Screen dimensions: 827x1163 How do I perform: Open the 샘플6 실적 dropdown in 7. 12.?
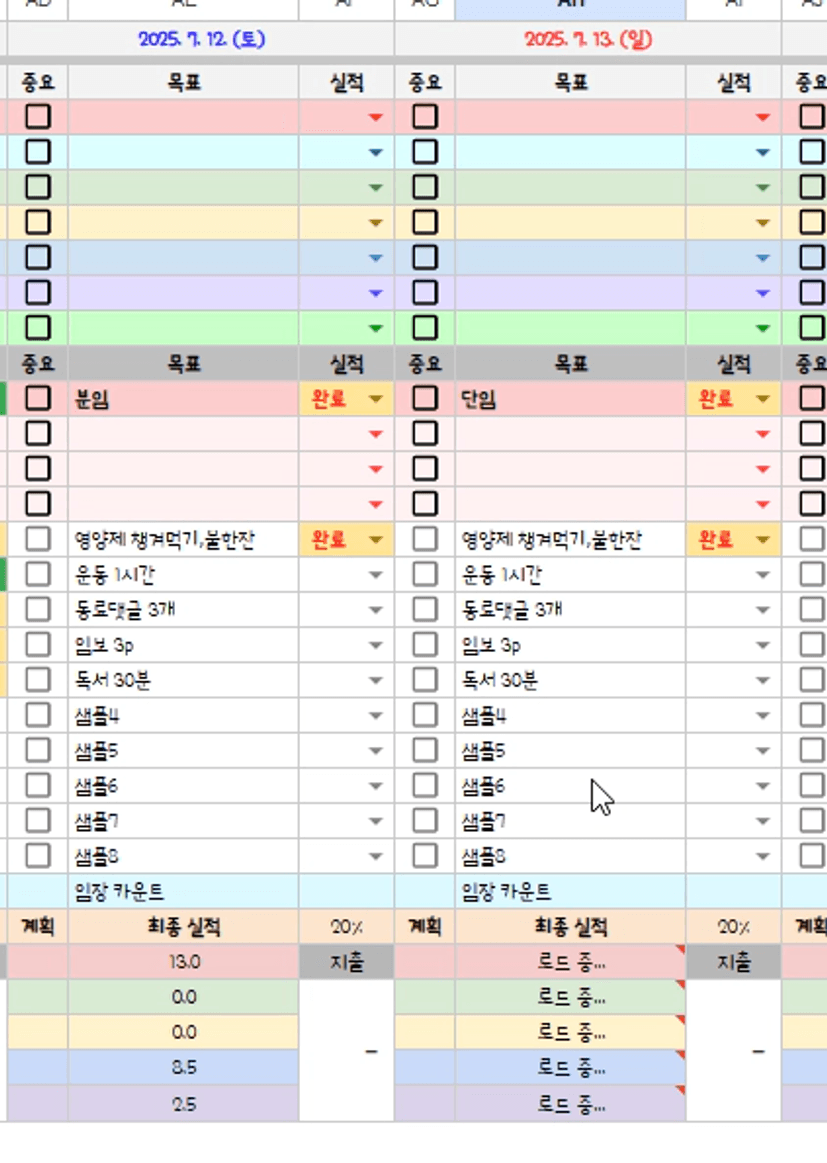(x=375, y=786)
